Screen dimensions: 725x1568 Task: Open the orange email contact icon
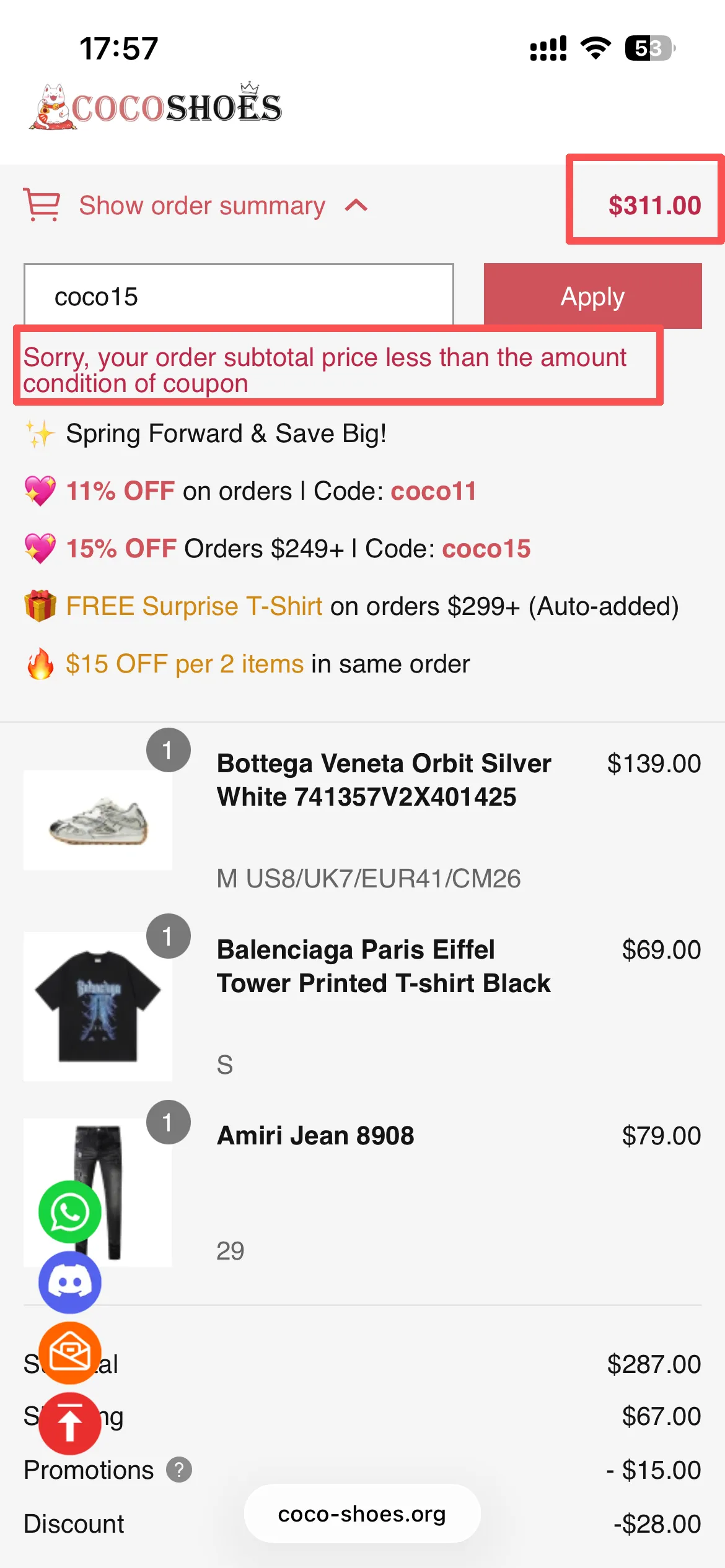click(70, 1352)
